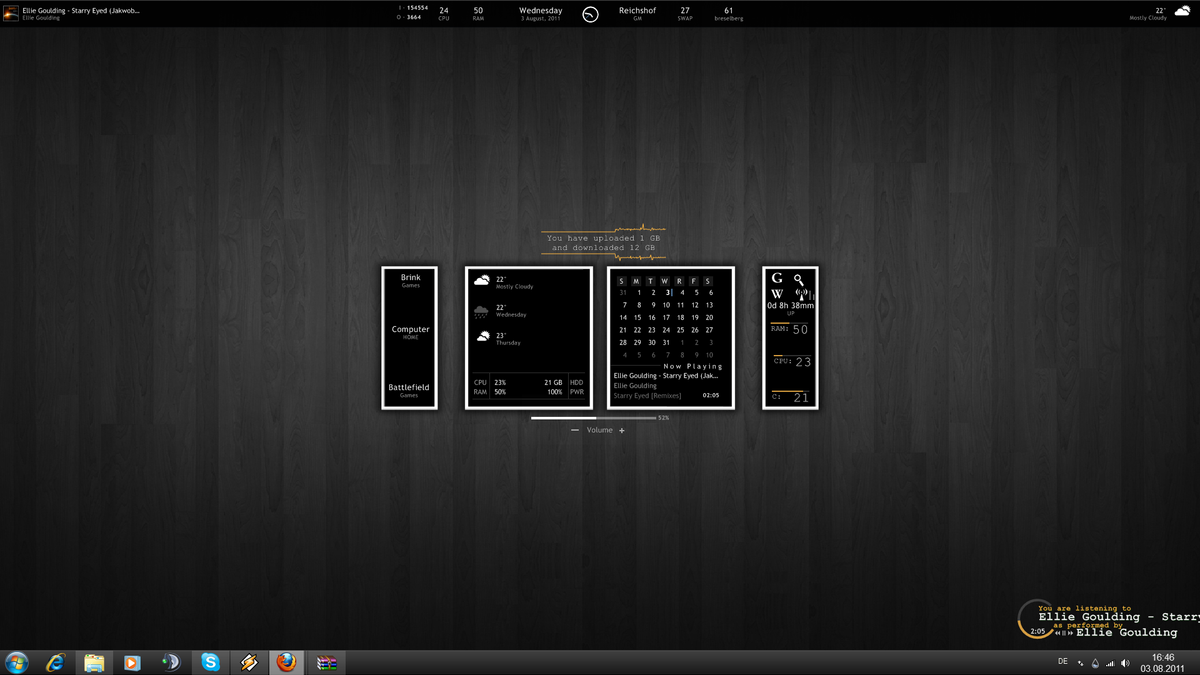Click the 21 GB HDD value
Screen dimensions: 1200x675
(553, 382)
